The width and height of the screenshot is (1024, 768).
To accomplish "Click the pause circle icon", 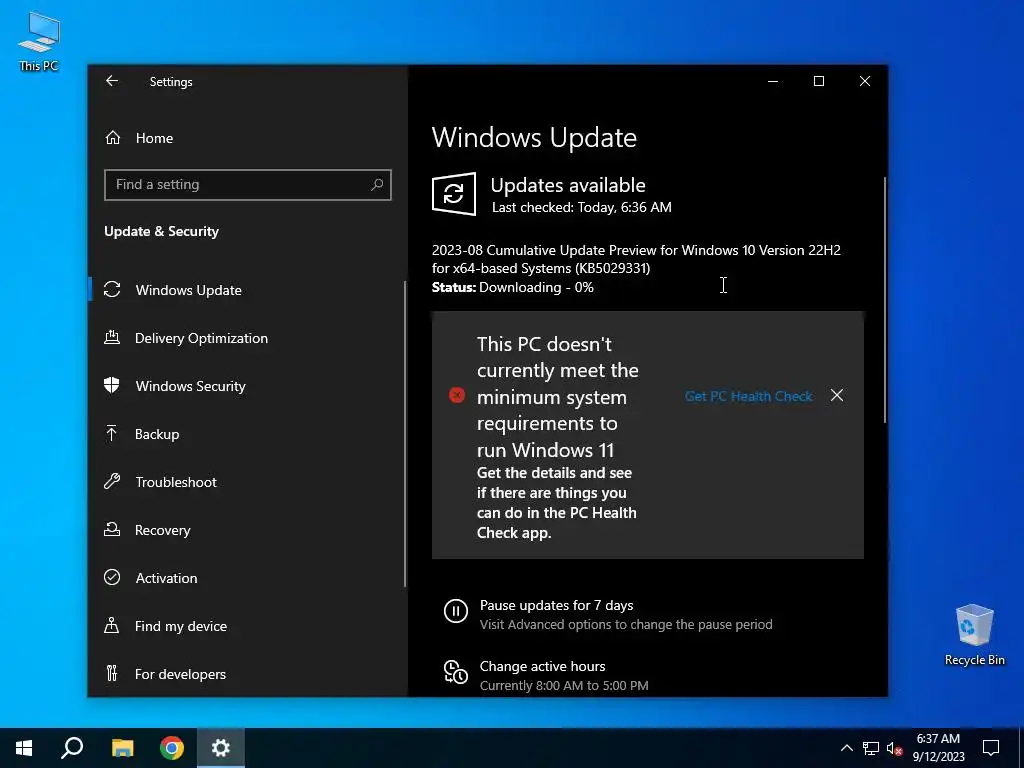I will (456, 611).
